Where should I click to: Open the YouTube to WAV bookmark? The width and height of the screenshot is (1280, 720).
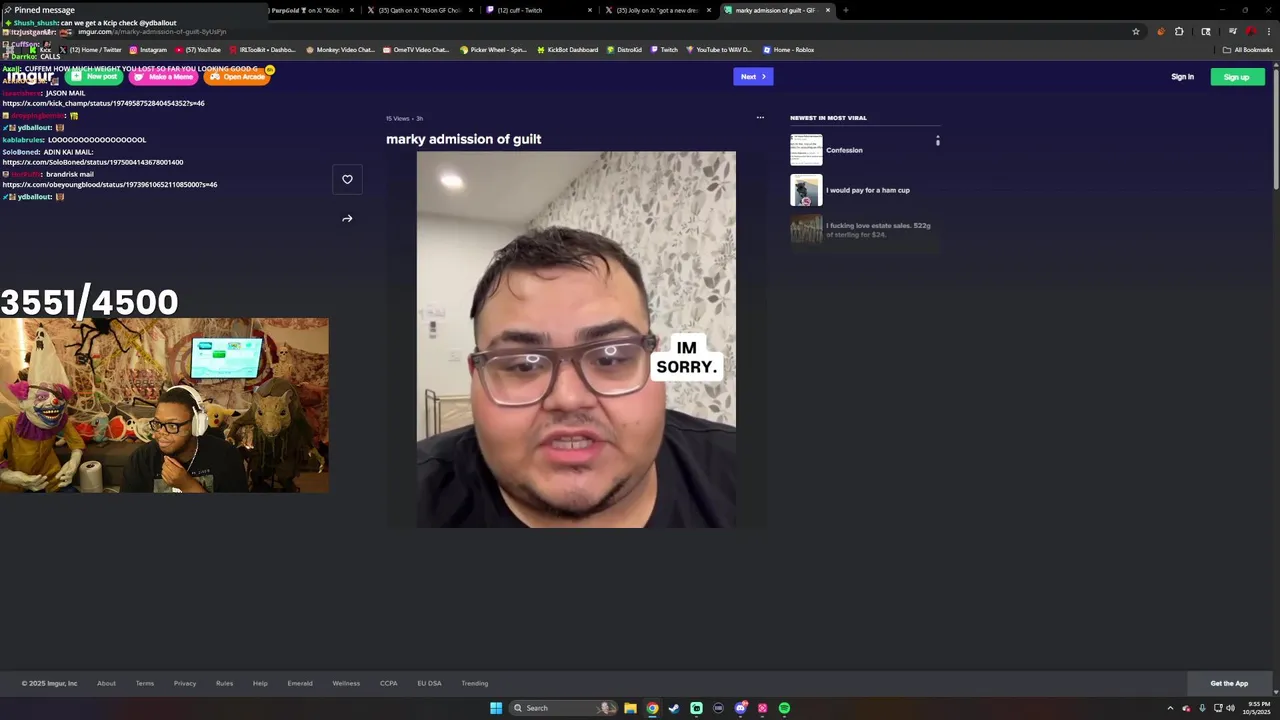(x=719, y=50)
